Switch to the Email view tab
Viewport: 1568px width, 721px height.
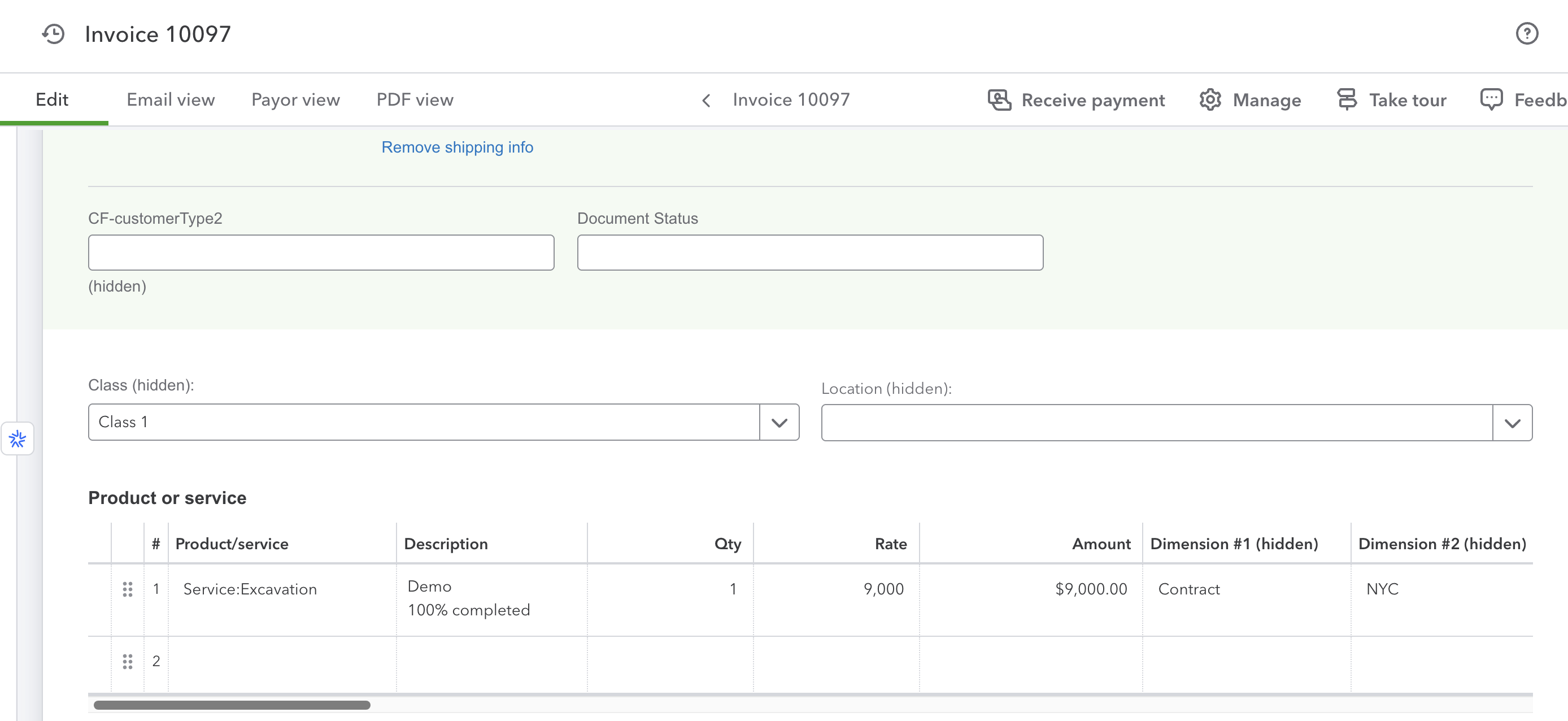point(171,100)
